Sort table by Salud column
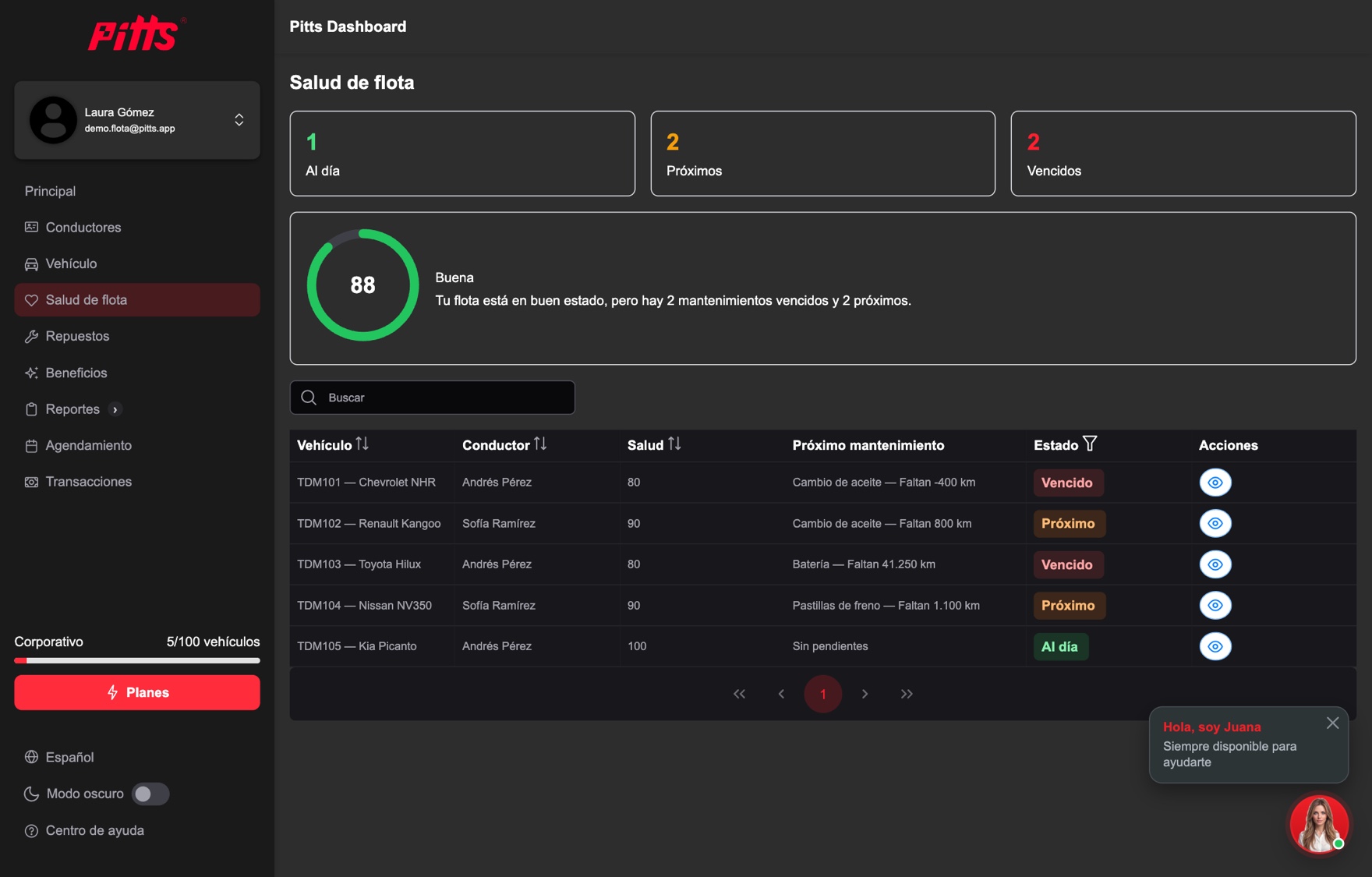Screen dimensions: 1372x877 (x=674, y=444)
